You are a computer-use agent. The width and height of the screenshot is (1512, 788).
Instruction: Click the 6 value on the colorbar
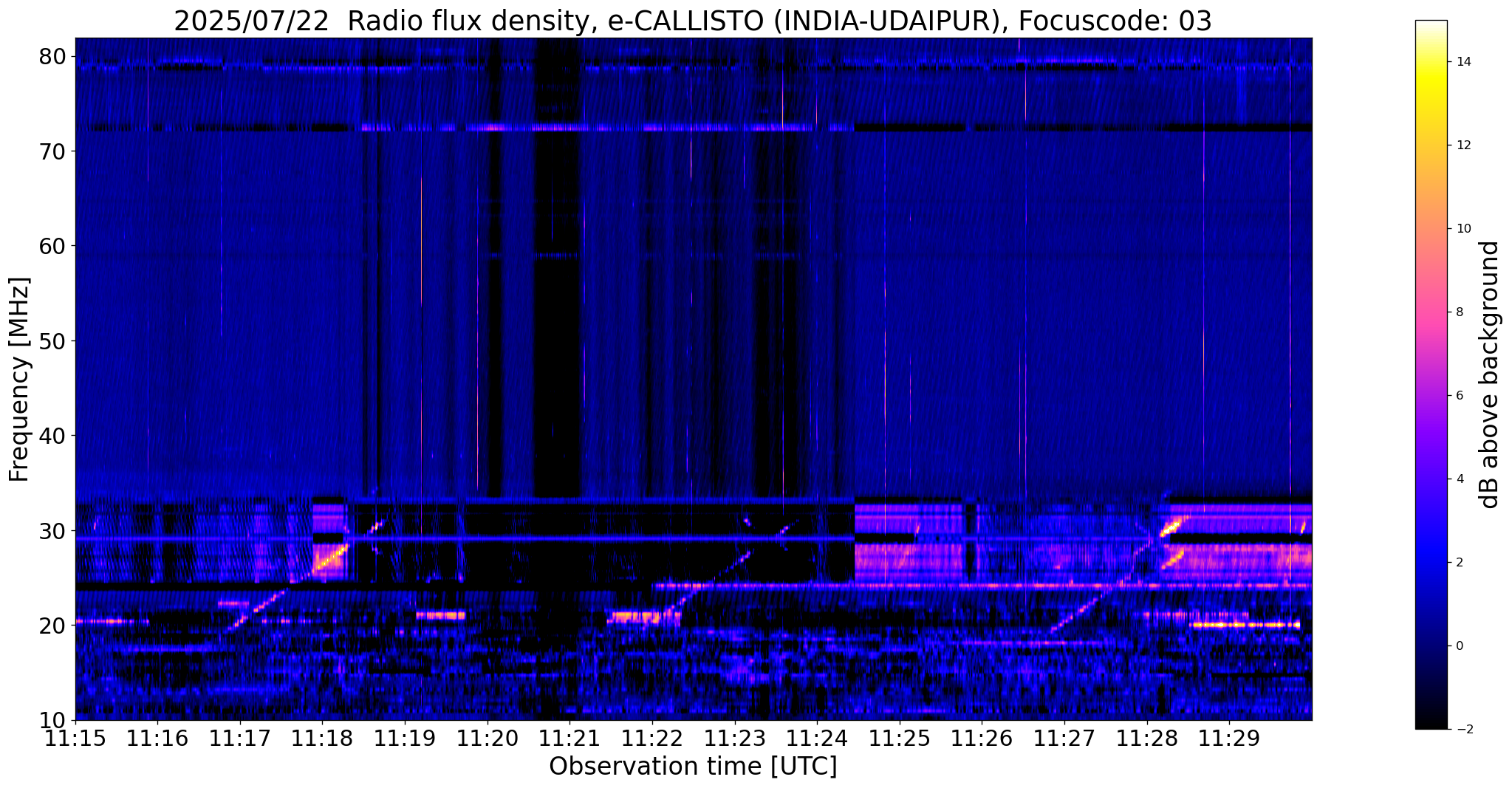pyautogui.click(x=1458, y=396)
